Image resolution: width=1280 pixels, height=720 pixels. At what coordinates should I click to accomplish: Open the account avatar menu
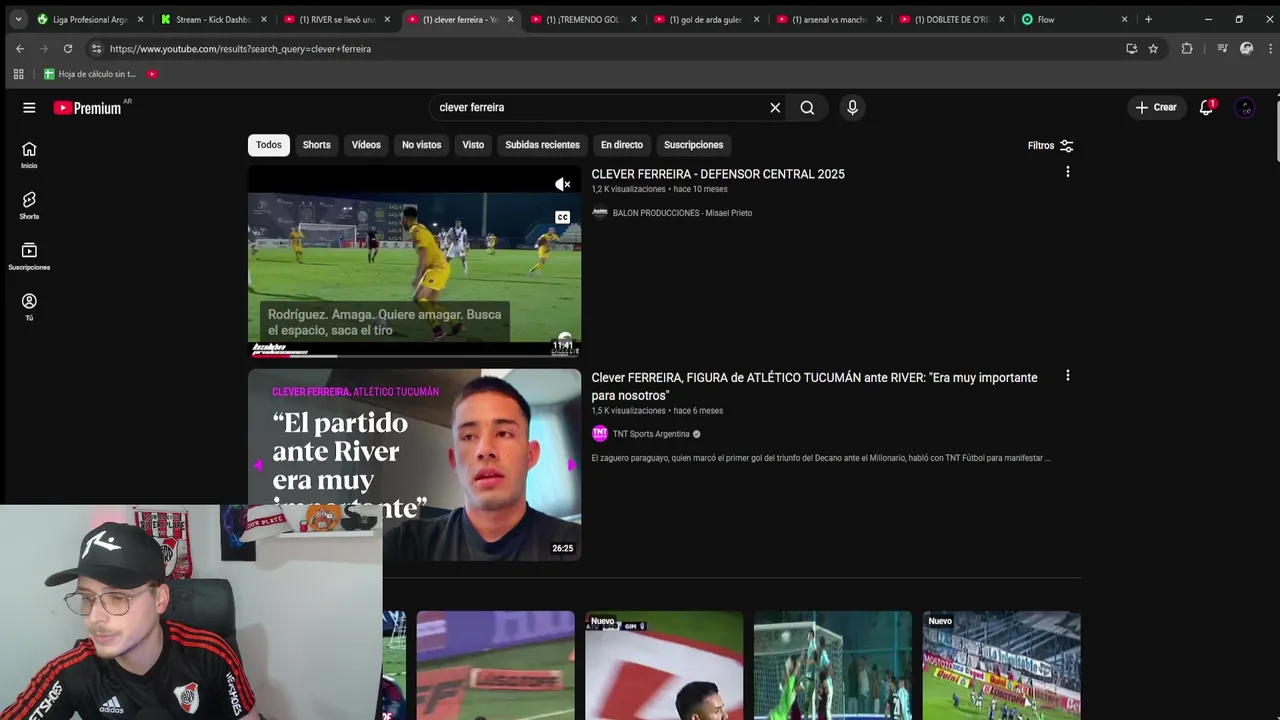[x=1245, y=108]
